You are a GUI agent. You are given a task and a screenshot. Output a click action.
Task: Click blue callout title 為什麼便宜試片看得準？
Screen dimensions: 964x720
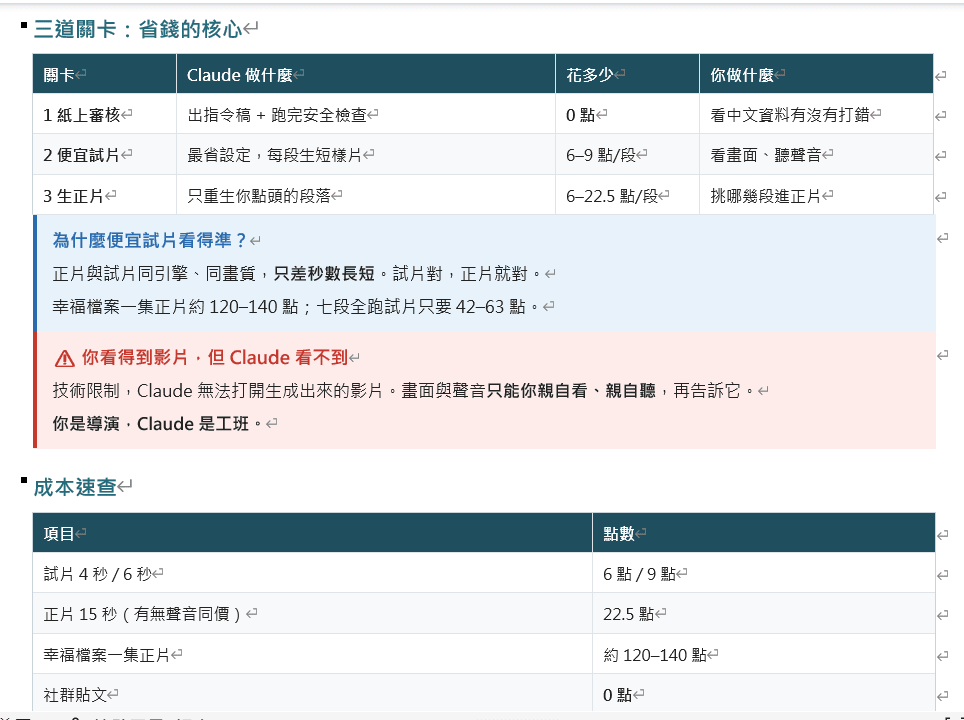(149, 240)
